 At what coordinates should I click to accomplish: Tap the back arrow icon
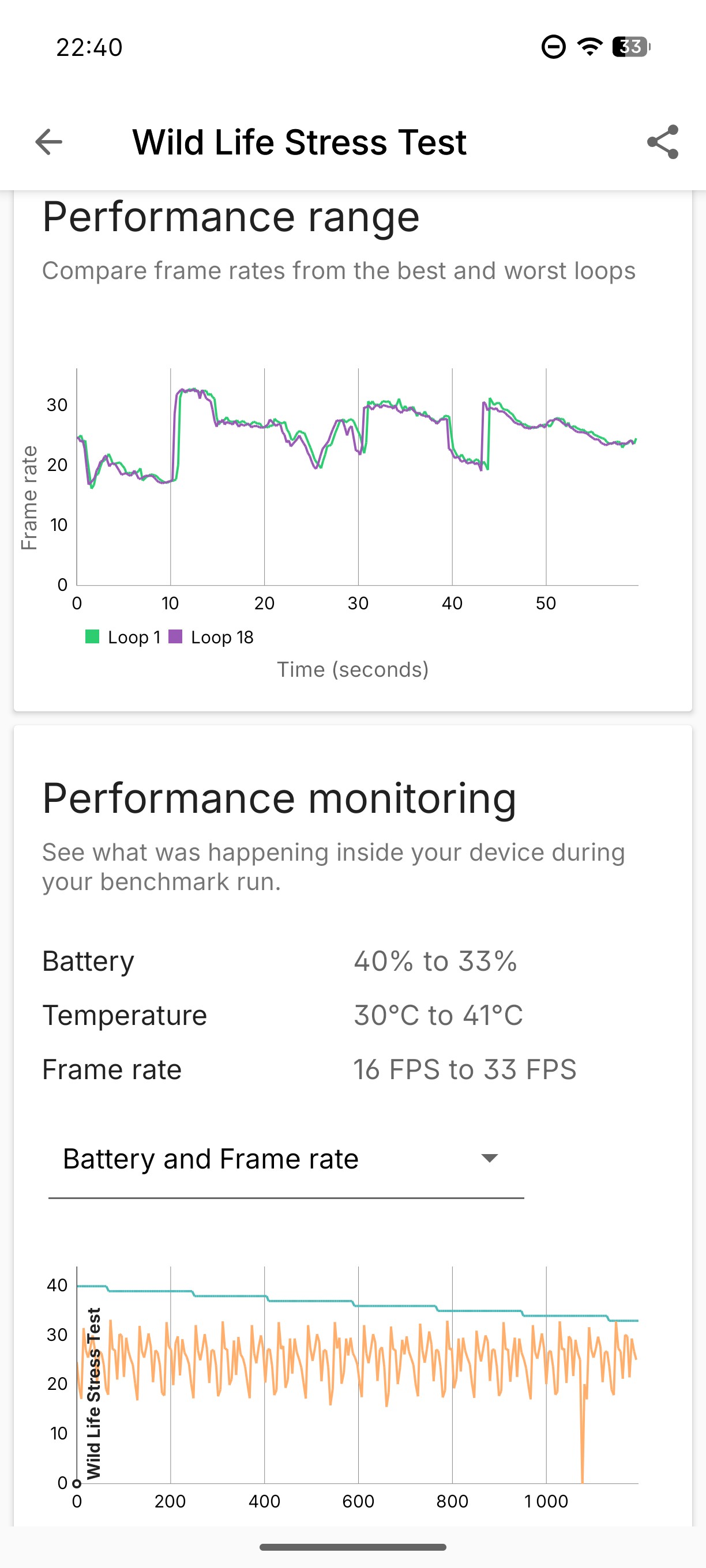tap(48, 142)
